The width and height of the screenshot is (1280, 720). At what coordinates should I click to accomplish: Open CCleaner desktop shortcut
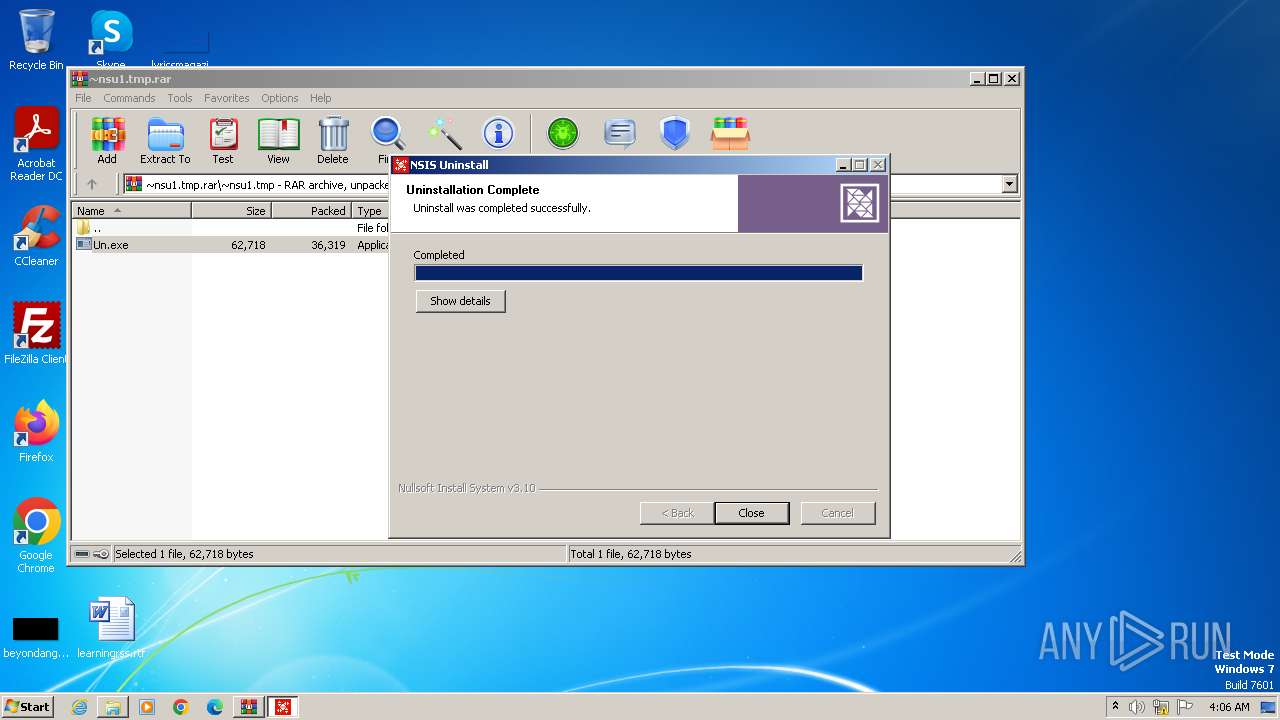(36, 236)
